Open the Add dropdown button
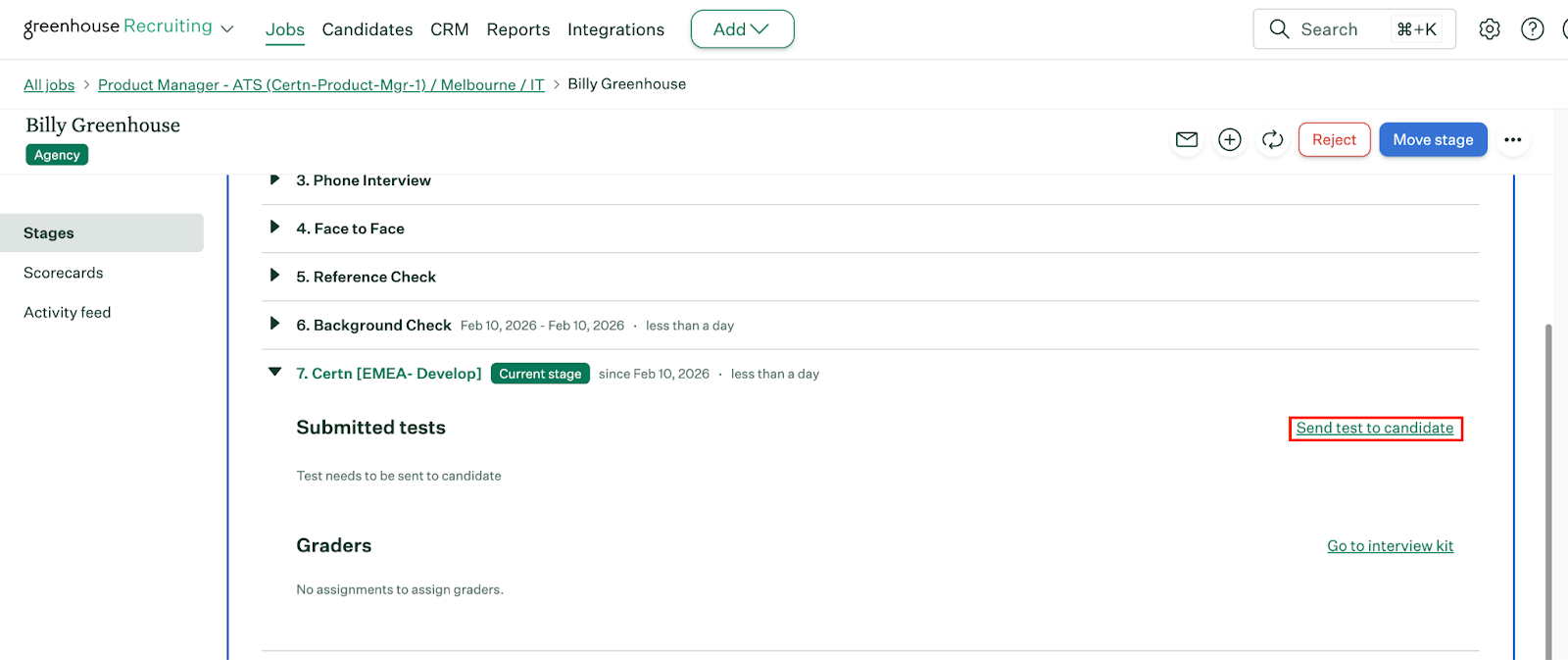1568x660 pixels. 742,29
